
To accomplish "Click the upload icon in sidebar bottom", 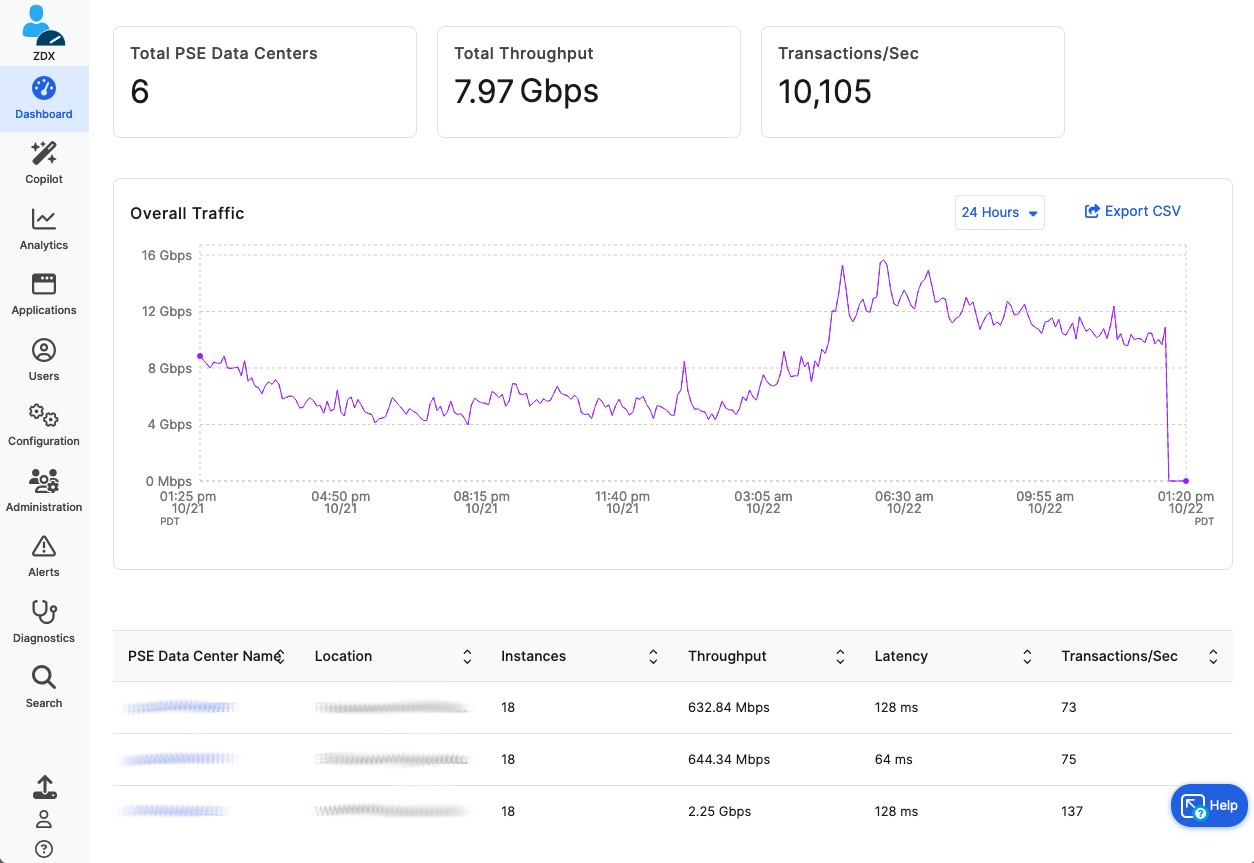I will click(x=44, y=787).
